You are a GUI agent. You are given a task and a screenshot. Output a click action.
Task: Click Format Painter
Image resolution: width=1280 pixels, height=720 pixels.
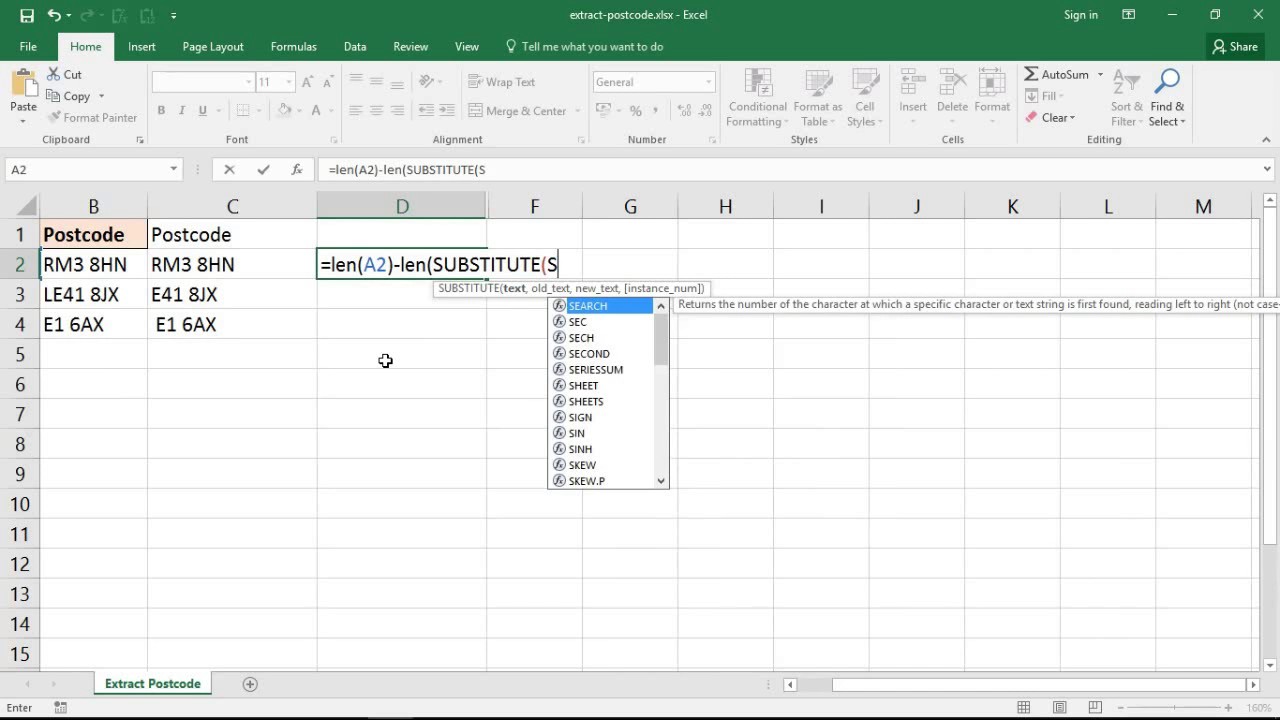(x=91, y=118)
